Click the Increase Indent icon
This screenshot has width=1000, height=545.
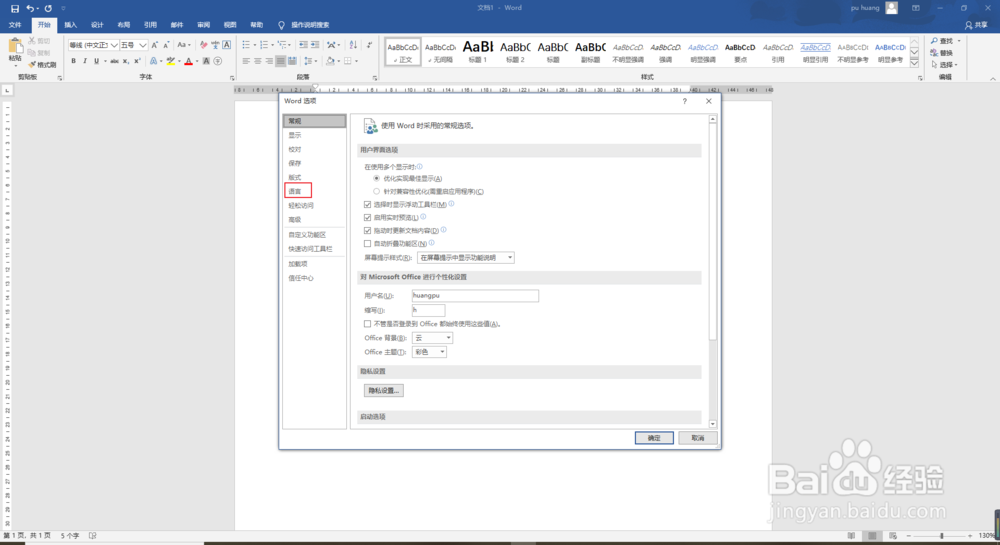(315, 45)
